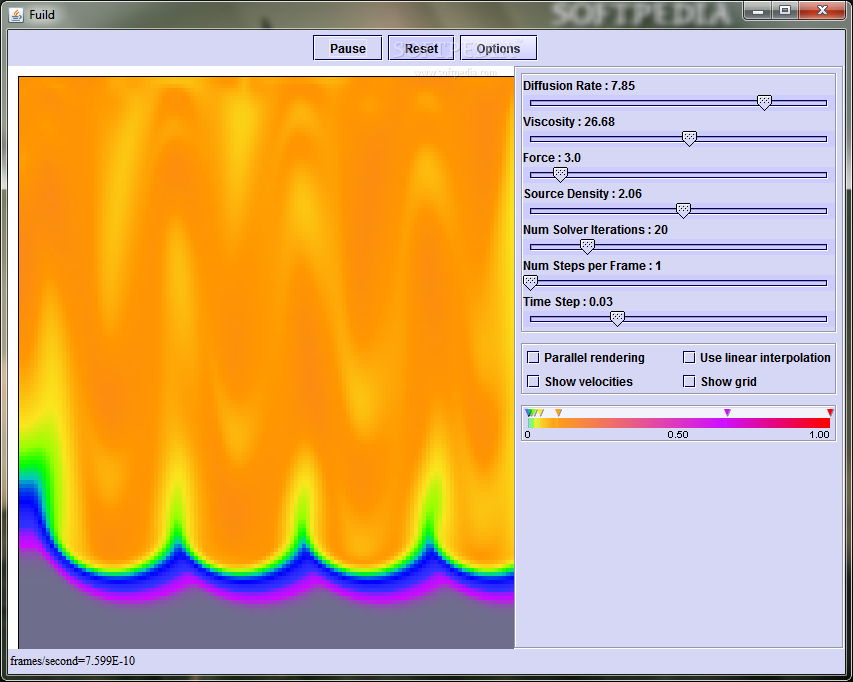Click the 'Num Solver Iterations : 20' label
This screenshot has width=853, height=682.
coord(595,230)
